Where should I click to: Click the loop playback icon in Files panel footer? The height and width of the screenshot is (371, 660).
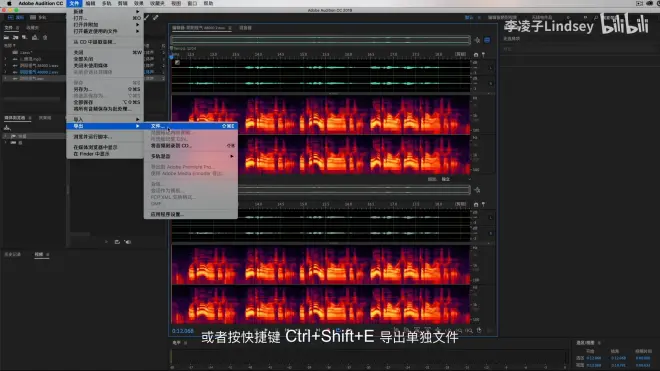[x=117, y=242]
